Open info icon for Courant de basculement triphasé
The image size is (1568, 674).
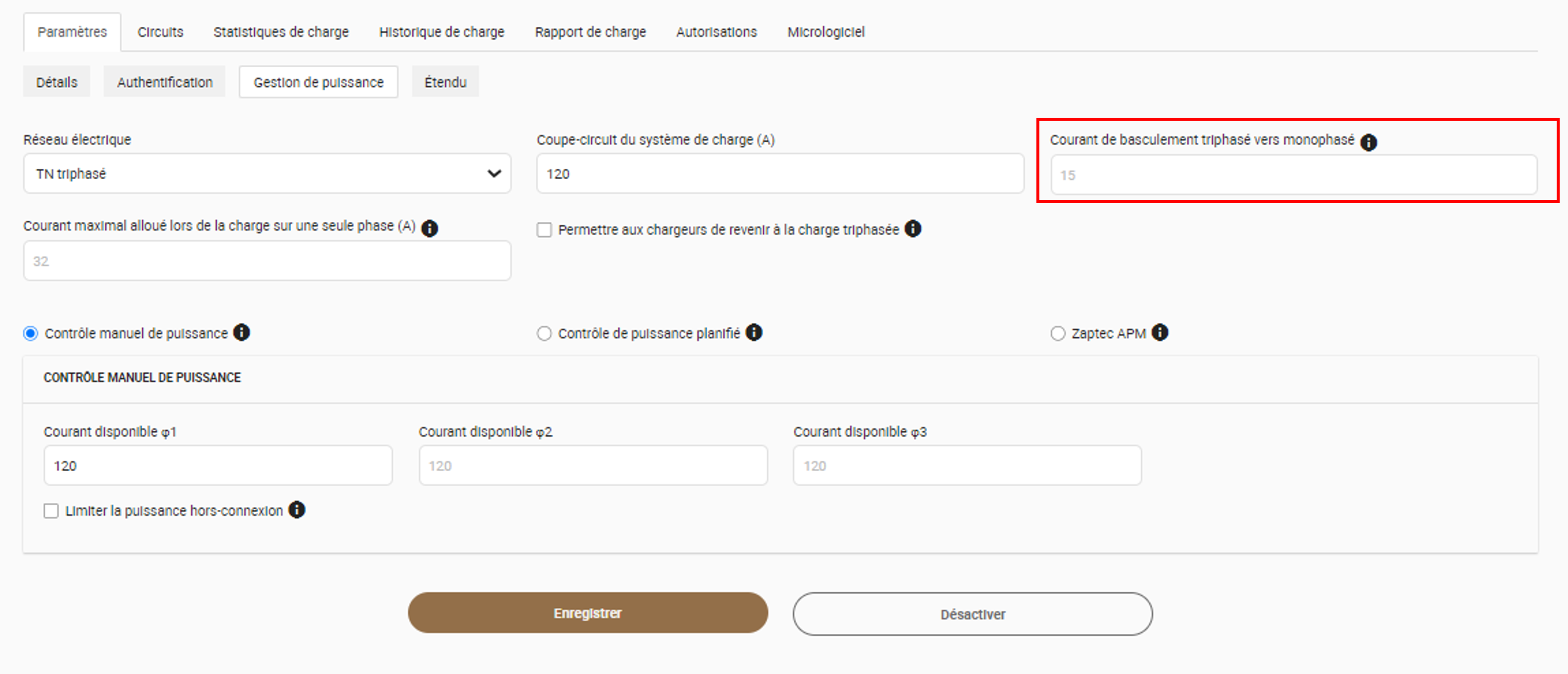coord(1369,142)
